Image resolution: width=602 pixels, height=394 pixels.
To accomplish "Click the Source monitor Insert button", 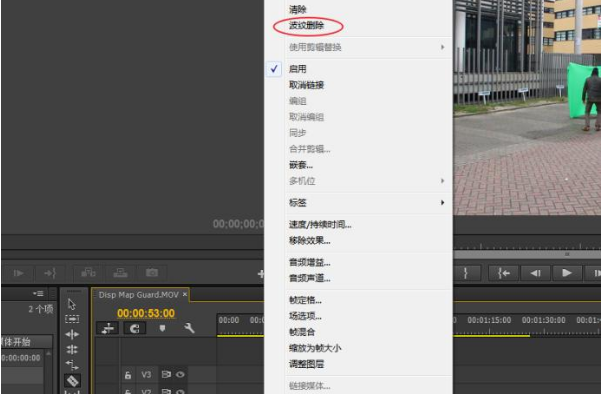I will [88, 273].
